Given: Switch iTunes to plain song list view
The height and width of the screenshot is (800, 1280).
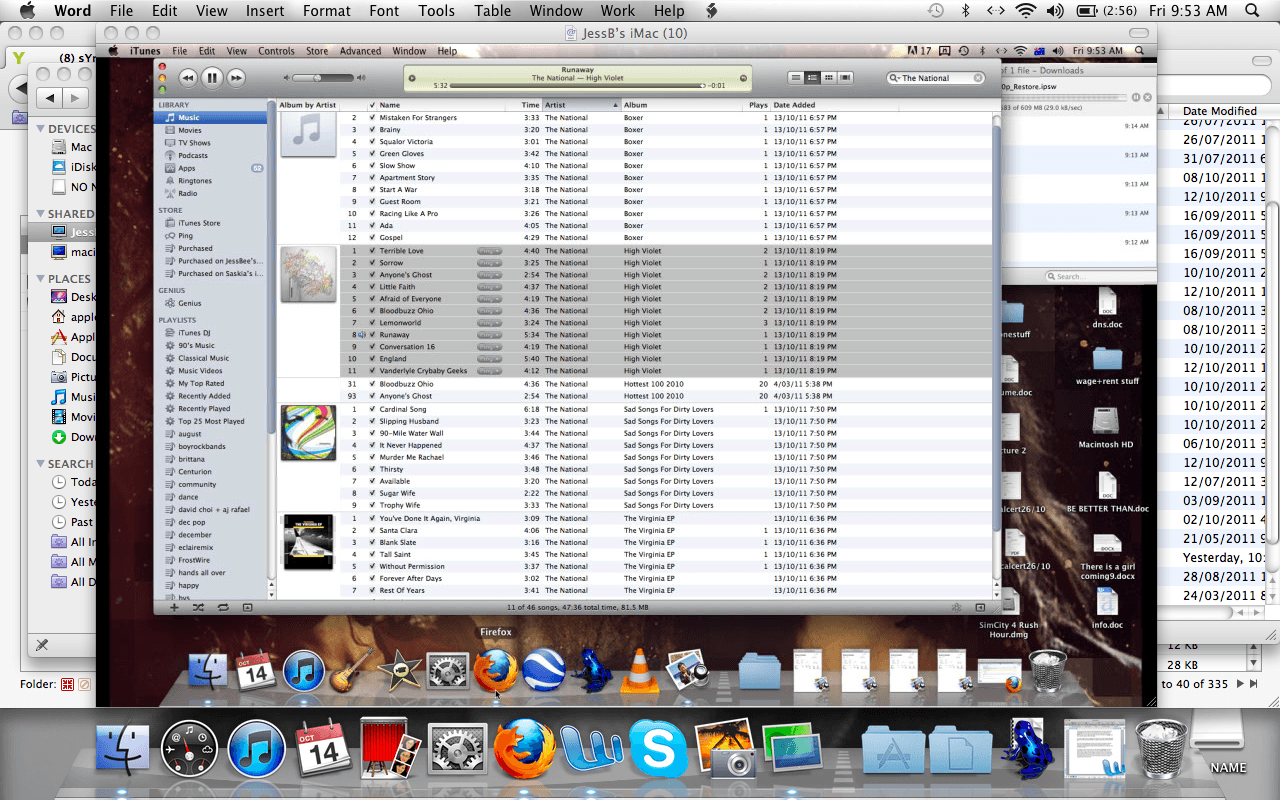Looking at the screenshot, I should (796, 78).
